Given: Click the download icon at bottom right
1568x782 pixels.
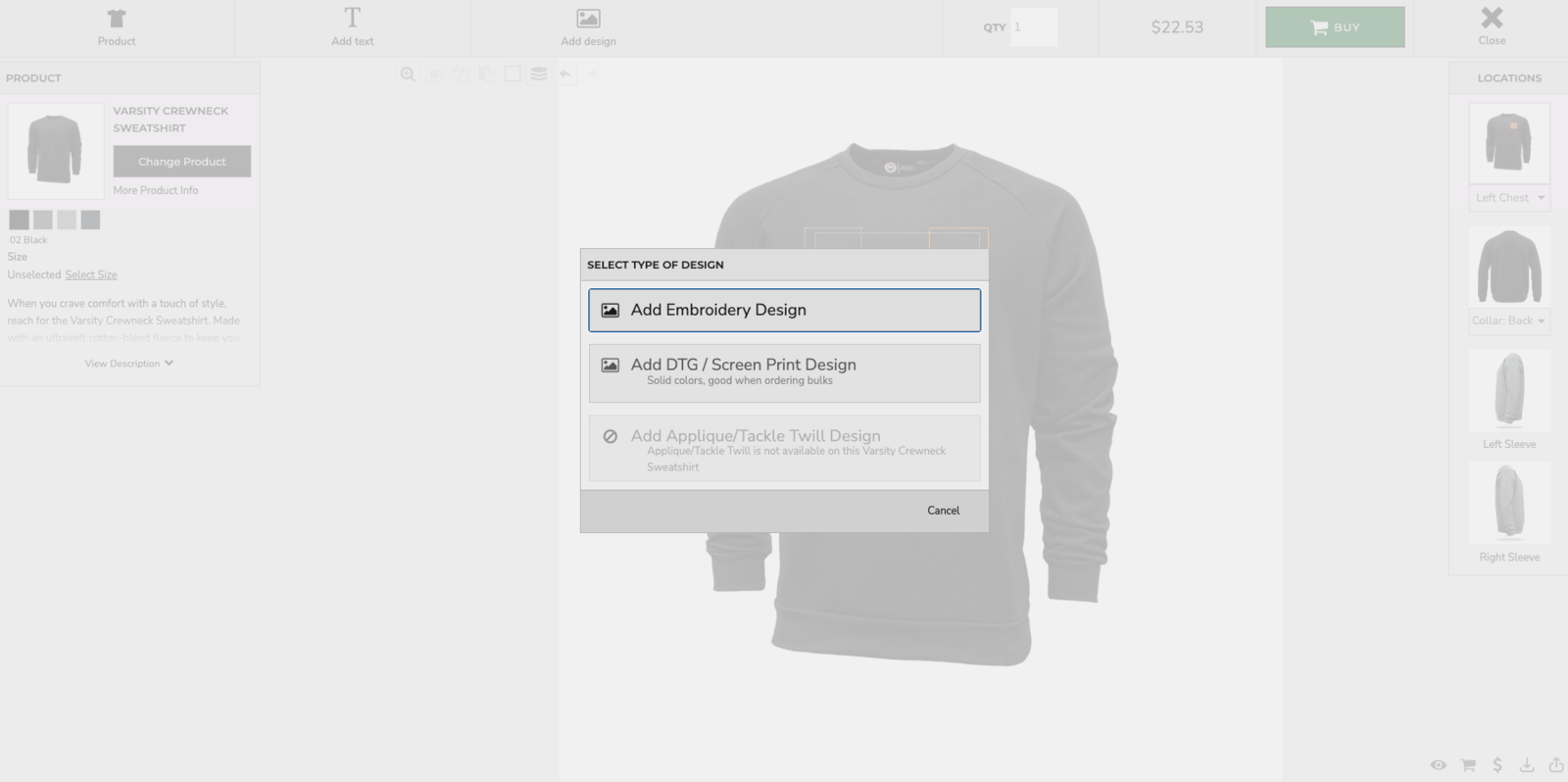Looking at the screenshot, I should click(1527, 765).
